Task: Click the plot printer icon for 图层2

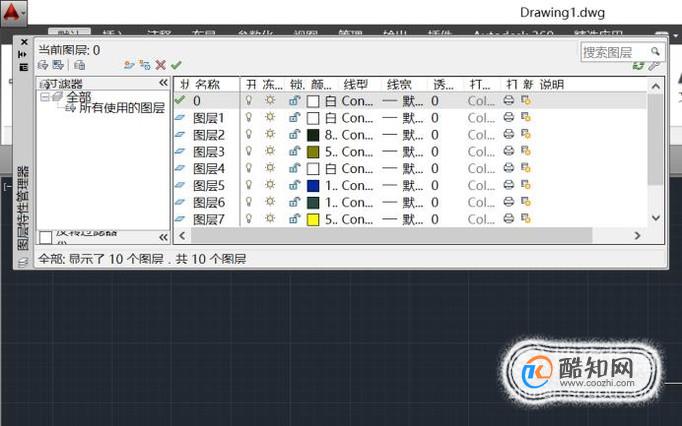Action: pos(508,134)
